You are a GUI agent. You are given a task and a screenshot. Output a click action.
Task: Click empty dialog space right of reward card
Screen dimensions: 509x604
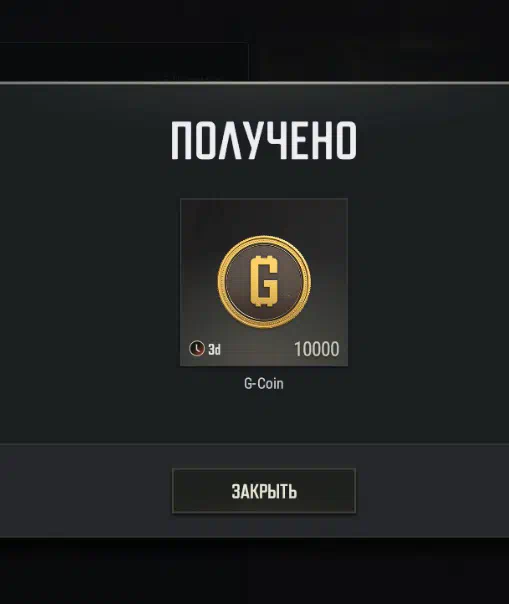tap(428, 282)
